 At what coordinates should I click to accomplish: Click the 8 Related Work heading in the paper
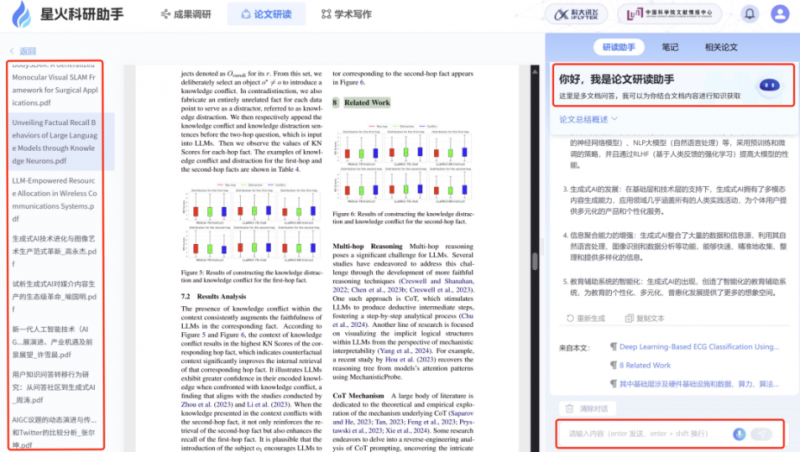tap(361, 103)
